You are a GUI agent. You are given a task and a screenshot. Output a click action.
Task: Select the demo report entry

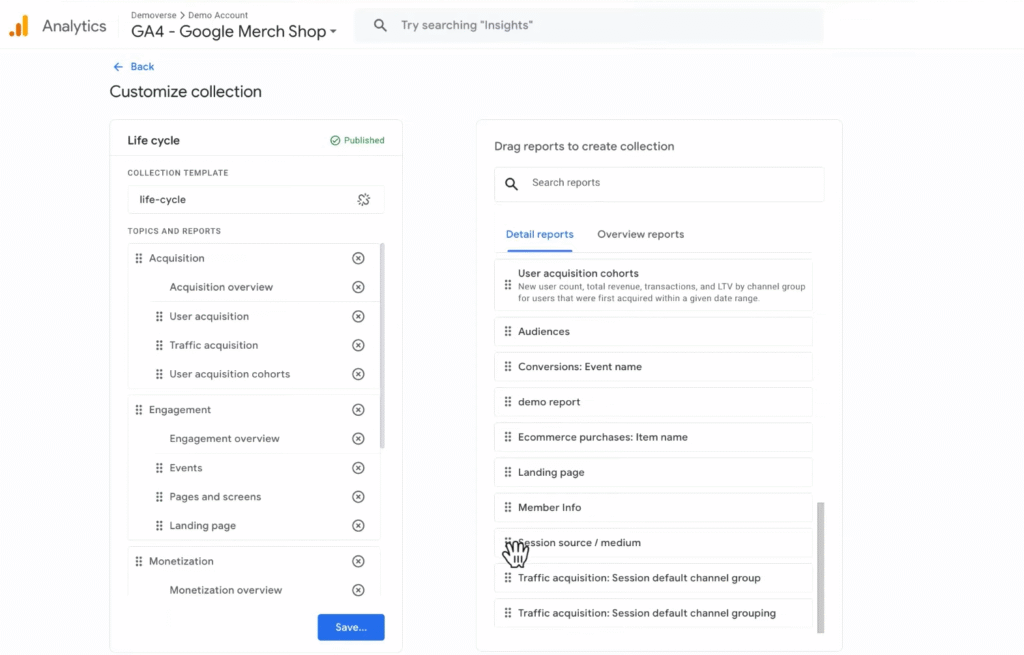653,402
